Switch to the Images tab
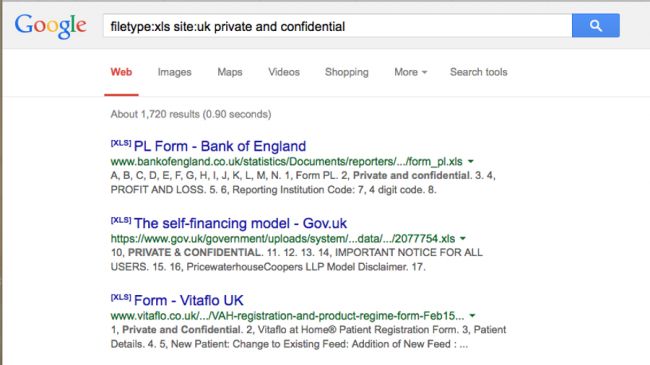Screen dimensions: 650x365 click(x=175, y=72)
